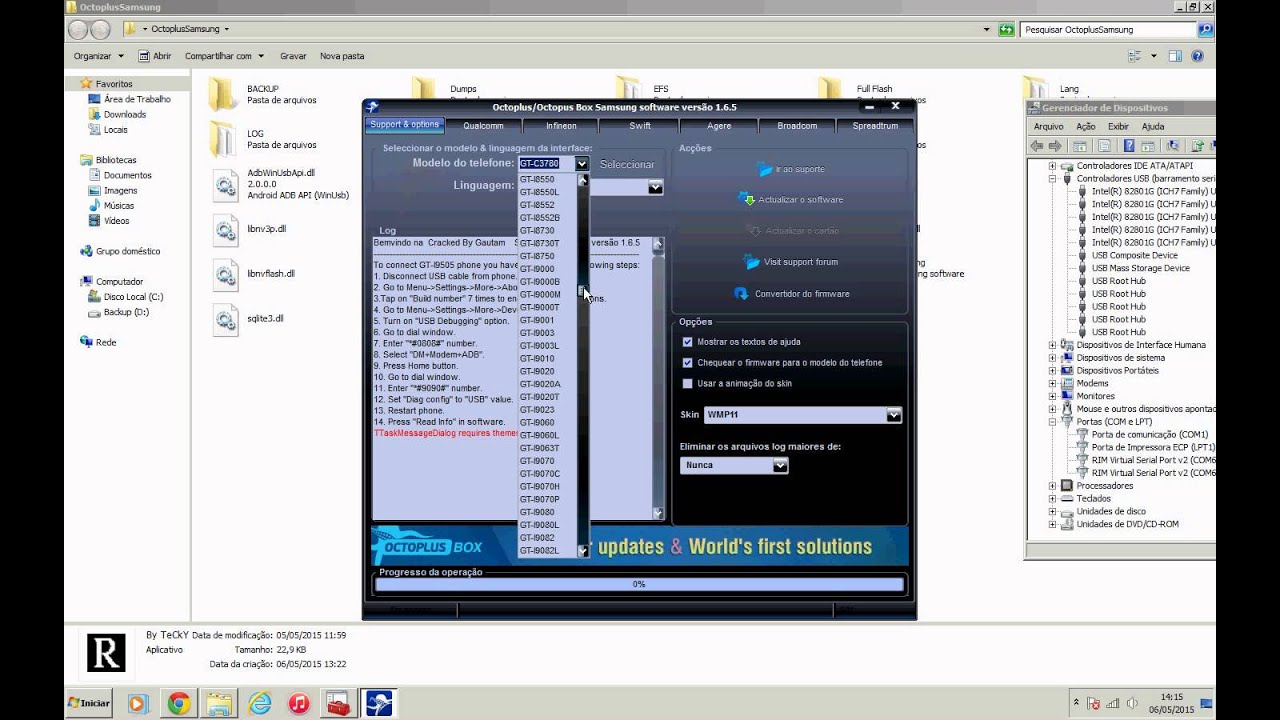Click the 'Actualizar o software' download icon
The width and height of the screenshot is (1280, 720).
(x=747, y=199)
